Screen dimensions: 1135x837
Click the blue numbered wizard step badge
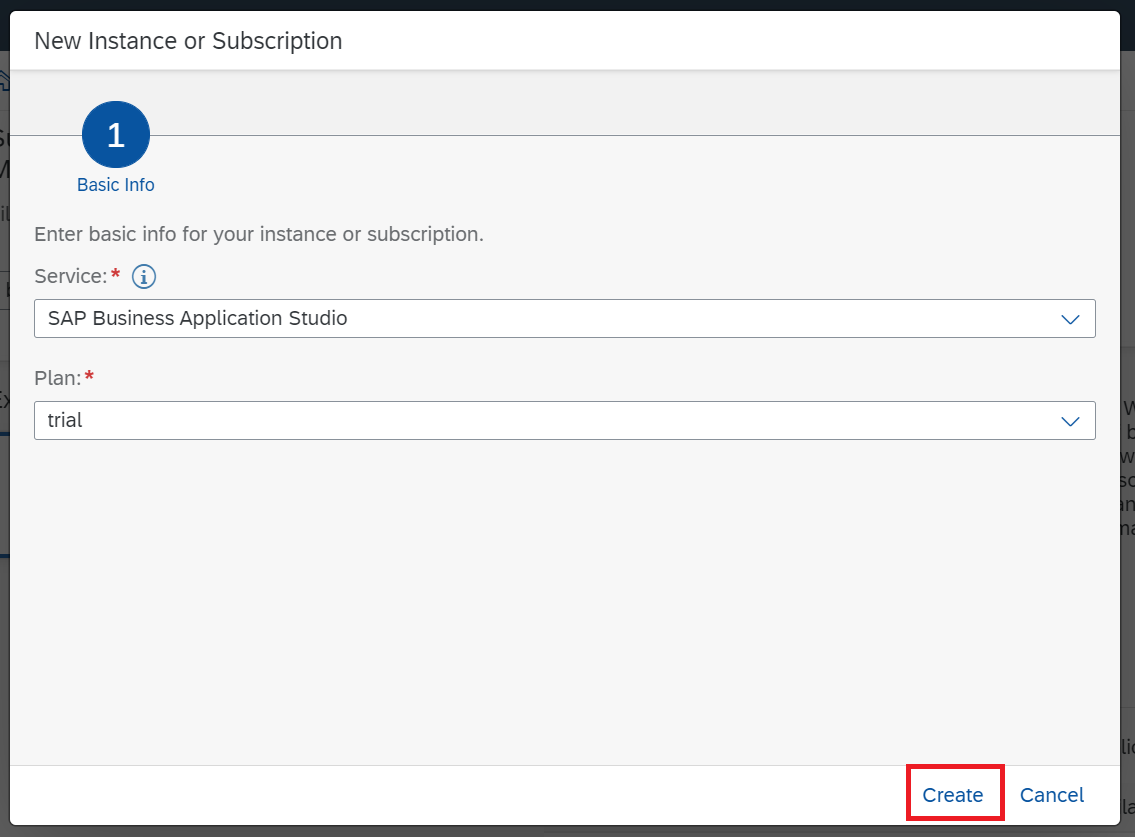point(115,134)
